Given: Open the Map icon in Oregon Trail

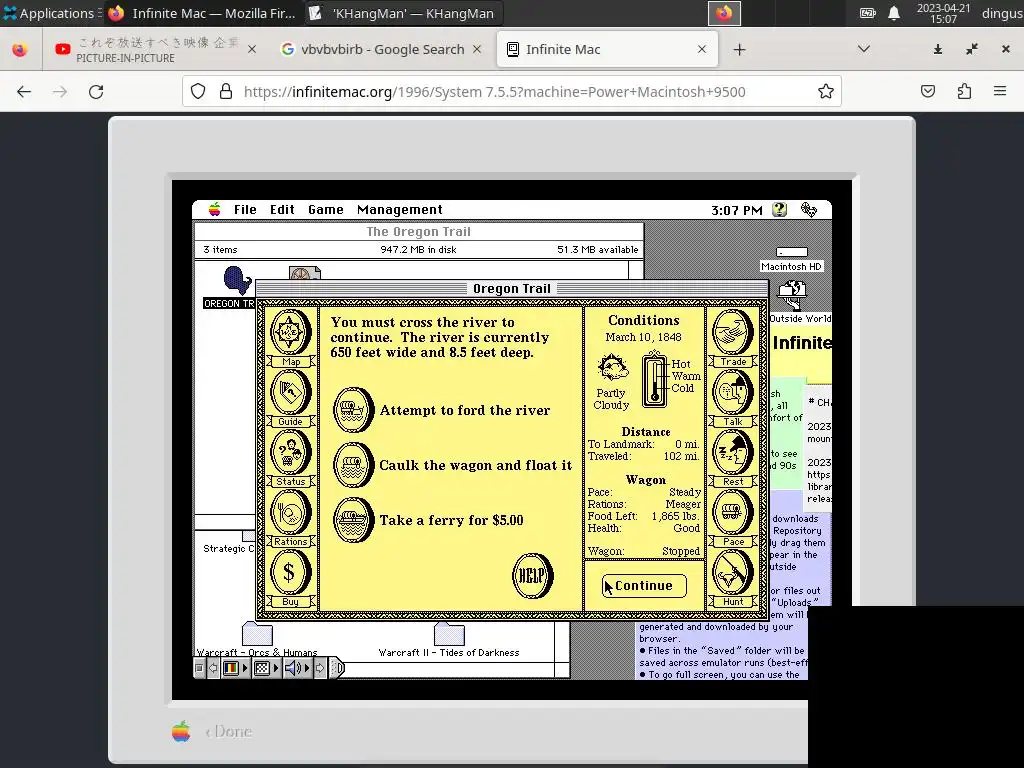Looking at the screenshot, I should 290,332.
